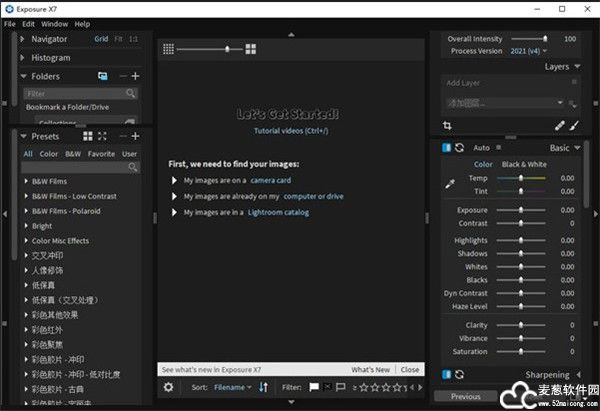Remove folder bookmark with minus icon
The width and height of the screenshot is (600, 411).
123,76
